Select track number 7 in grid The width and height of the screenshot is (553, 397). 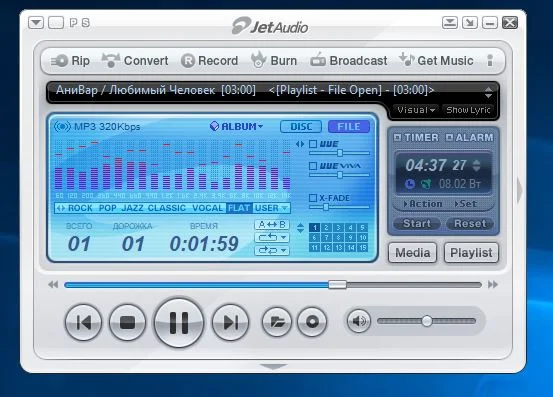click(x=327, y=237)
